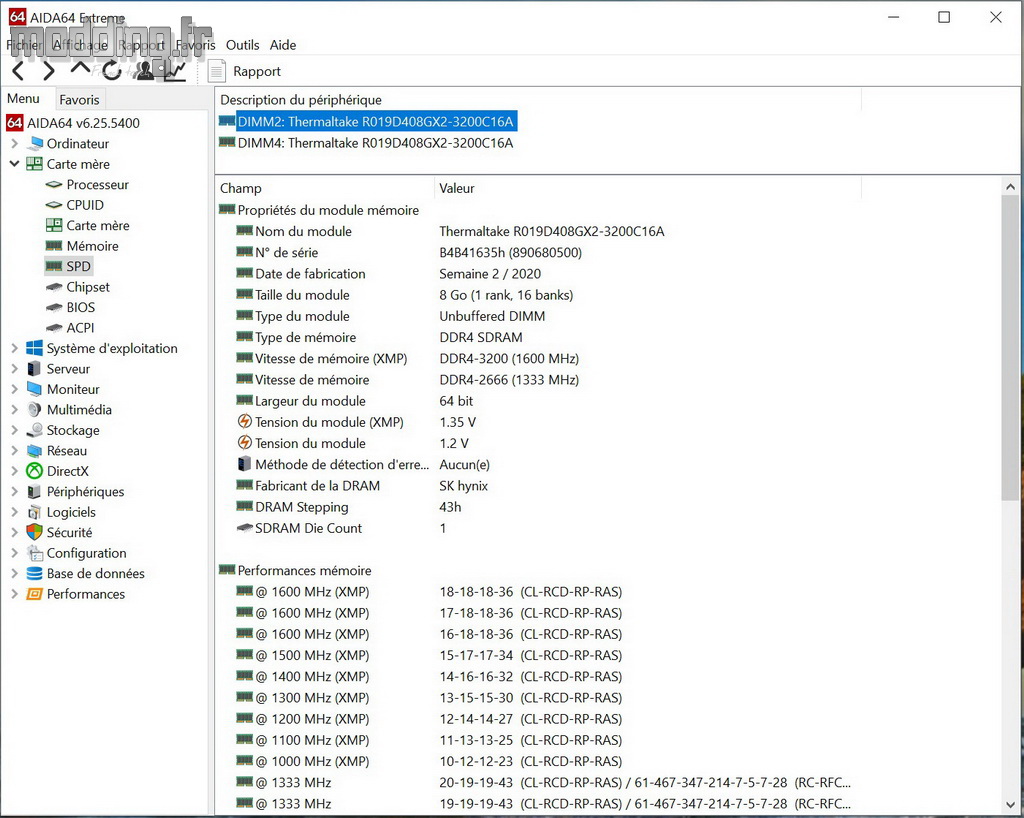
Task: Select DIMM4 Thermaltake device row
Action: point(366,143)
